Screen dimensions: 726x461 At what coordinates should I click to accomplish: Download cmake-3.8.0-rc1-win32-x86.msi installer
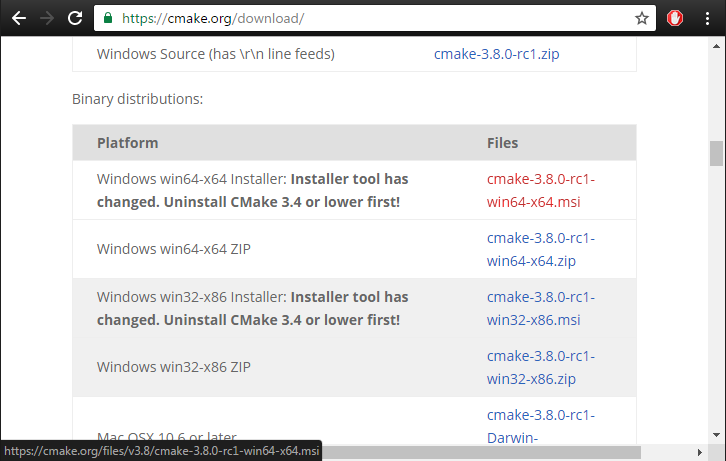click(x=540, y=308)
